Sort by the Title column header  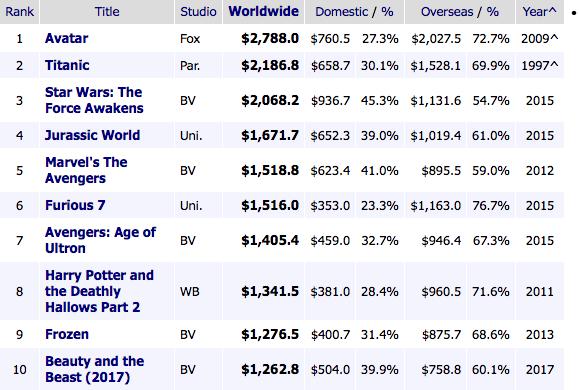107,11
